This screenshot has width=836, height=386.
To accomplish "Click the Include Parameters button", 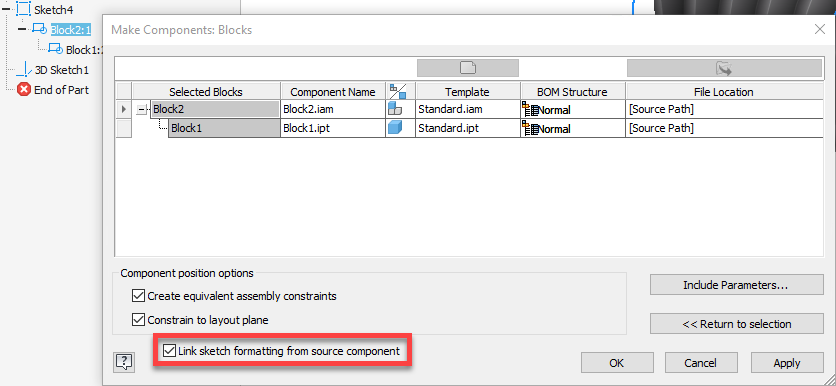I will [736, 285].
